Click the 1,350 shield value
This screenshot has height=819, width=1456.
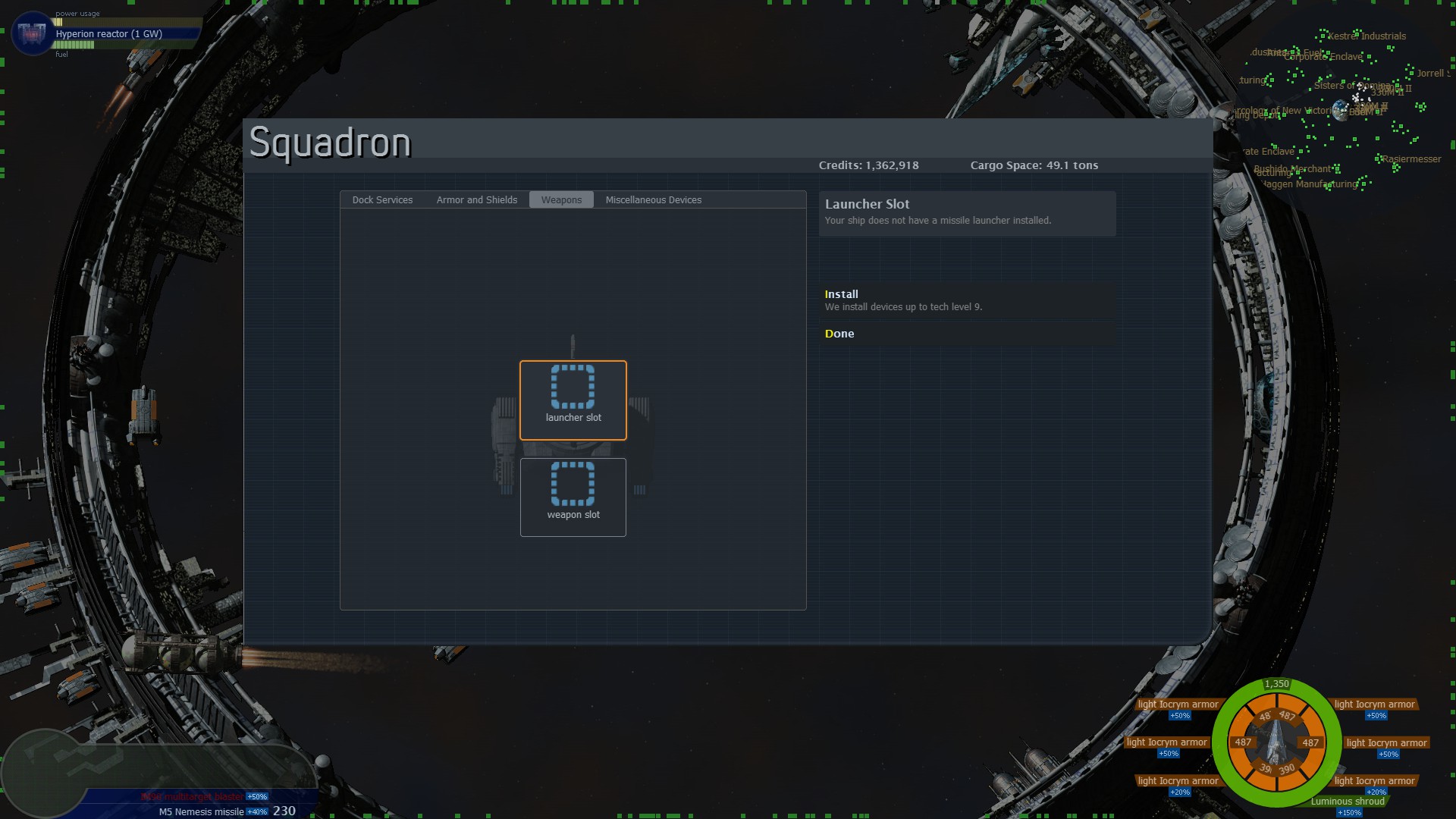[1277, 684]
